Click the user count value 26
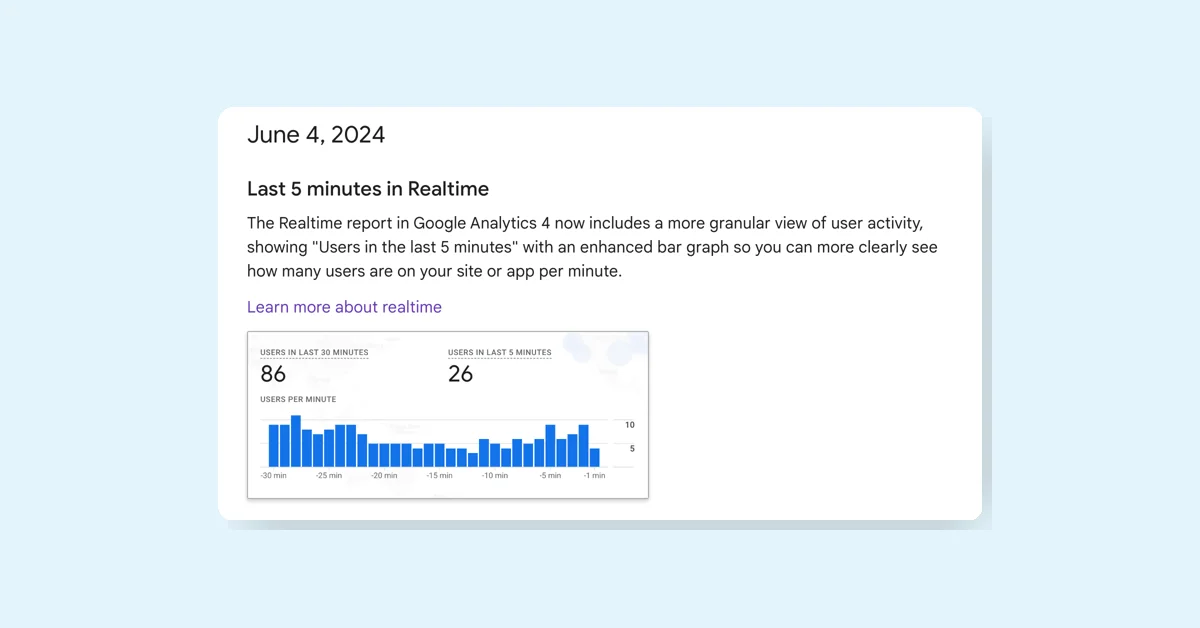Viewport: 1200px width, 628px height. (x=461, y=374)
